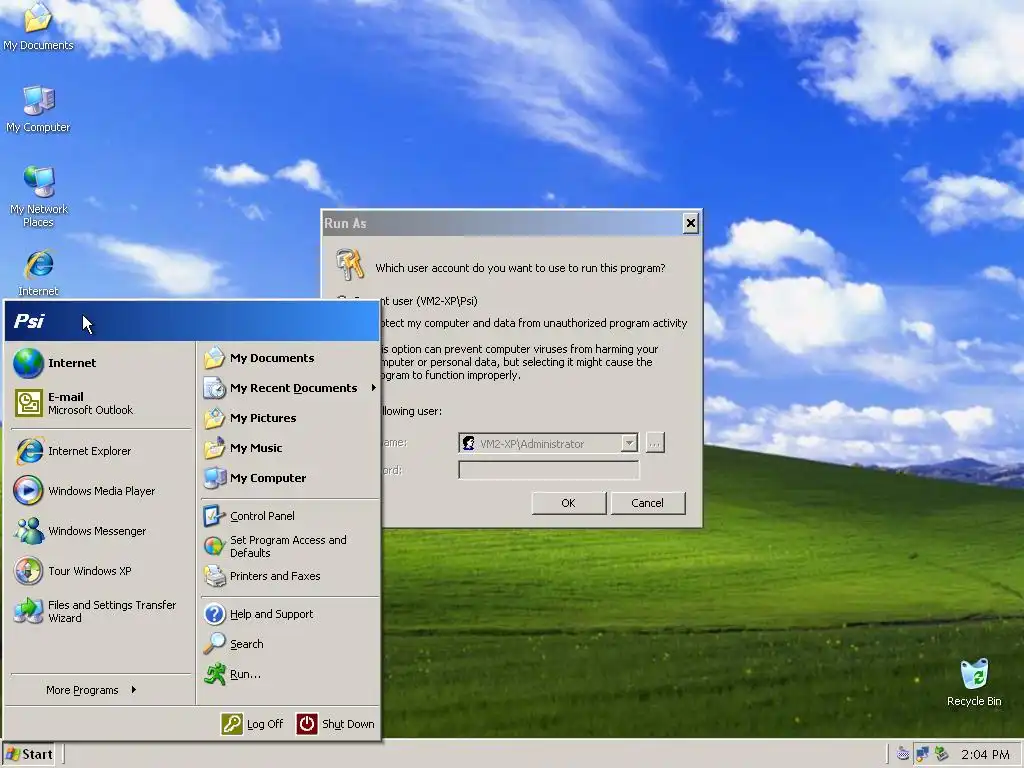Click the keys icon in Run As dialog
1024x768 pixels.
pos(349,264)
